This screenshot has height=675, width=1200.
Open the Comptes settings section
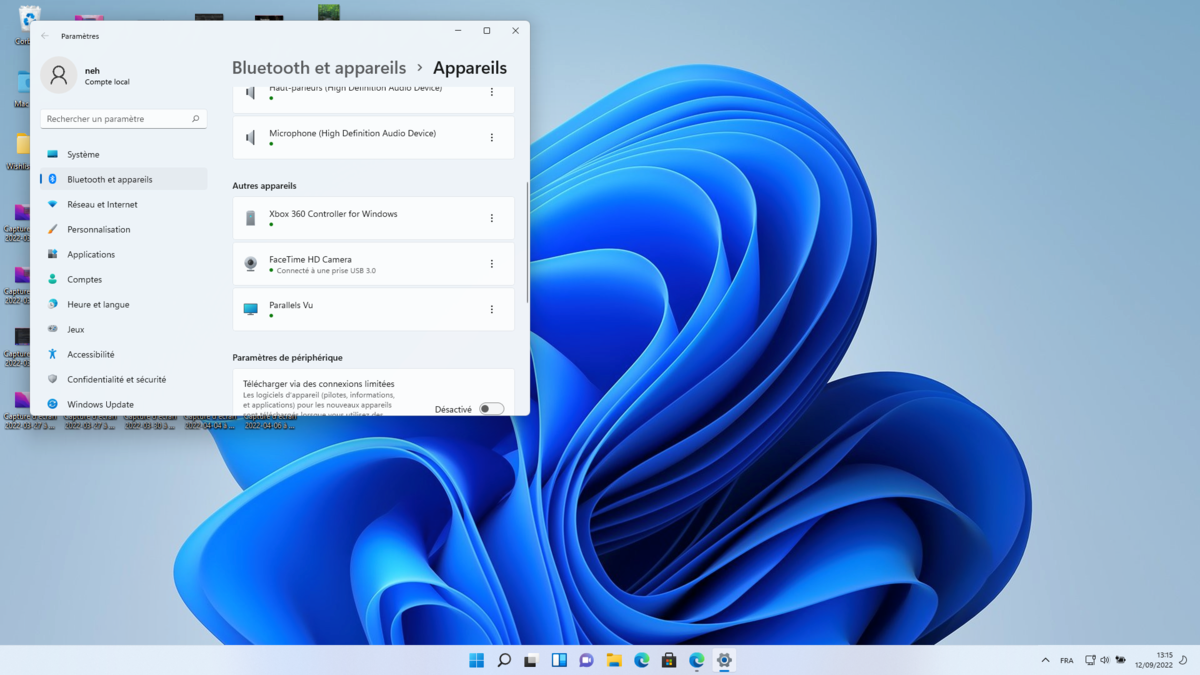pyautogui.click(x=124, y=279)
